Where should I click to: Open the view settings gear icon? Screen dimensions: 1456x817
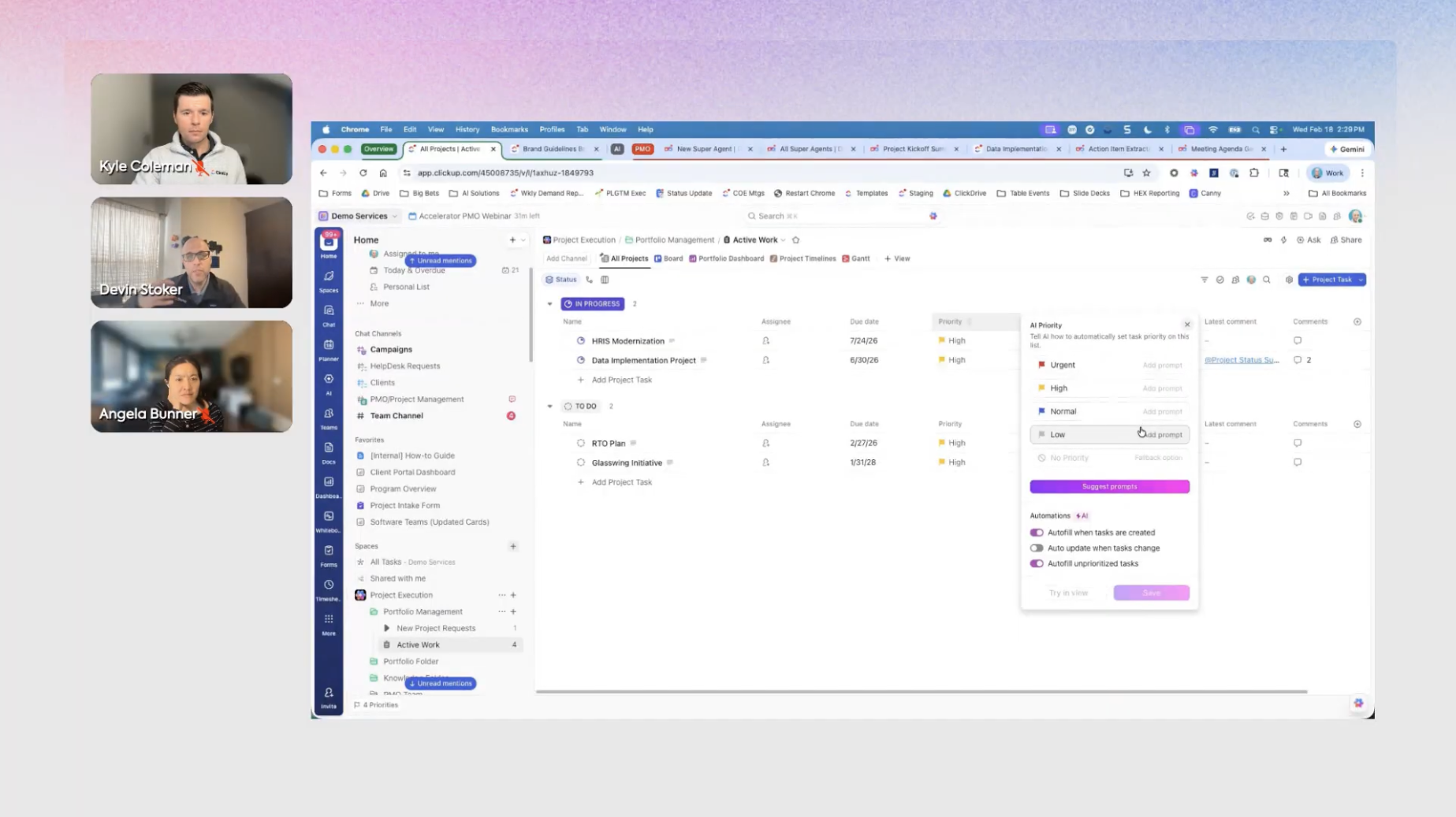(1289, 280)
